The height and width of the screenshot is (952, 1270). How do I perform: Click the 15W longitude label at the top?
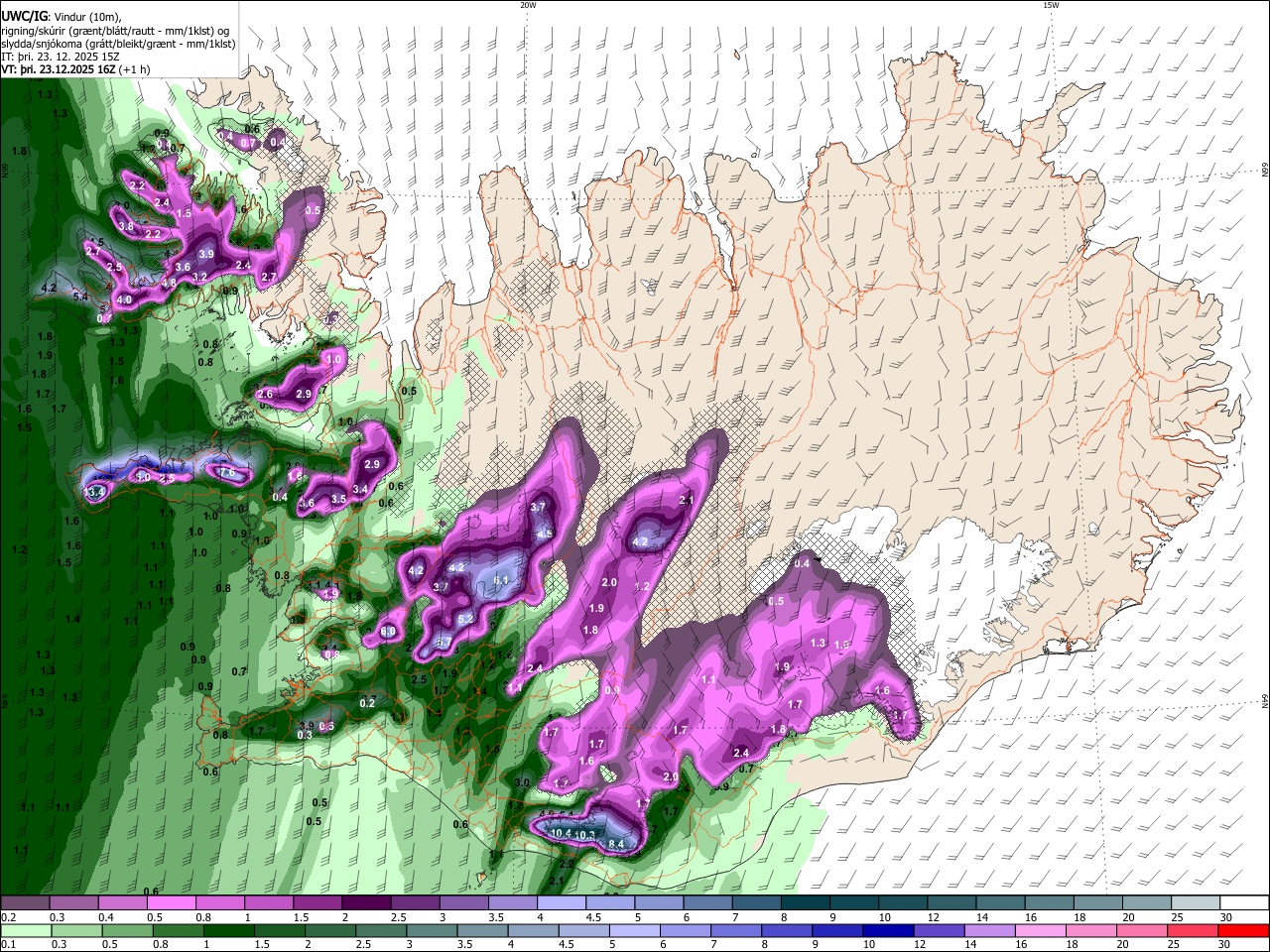pyautogui.click(x=1051, y=5)
